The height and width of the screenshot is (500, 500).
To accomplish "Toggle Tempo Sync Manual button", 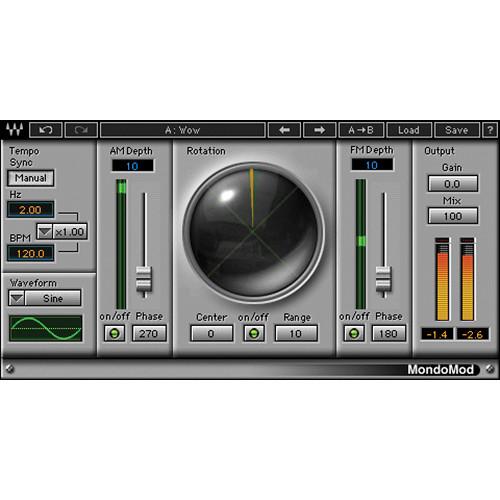I will tap(31, 178).
